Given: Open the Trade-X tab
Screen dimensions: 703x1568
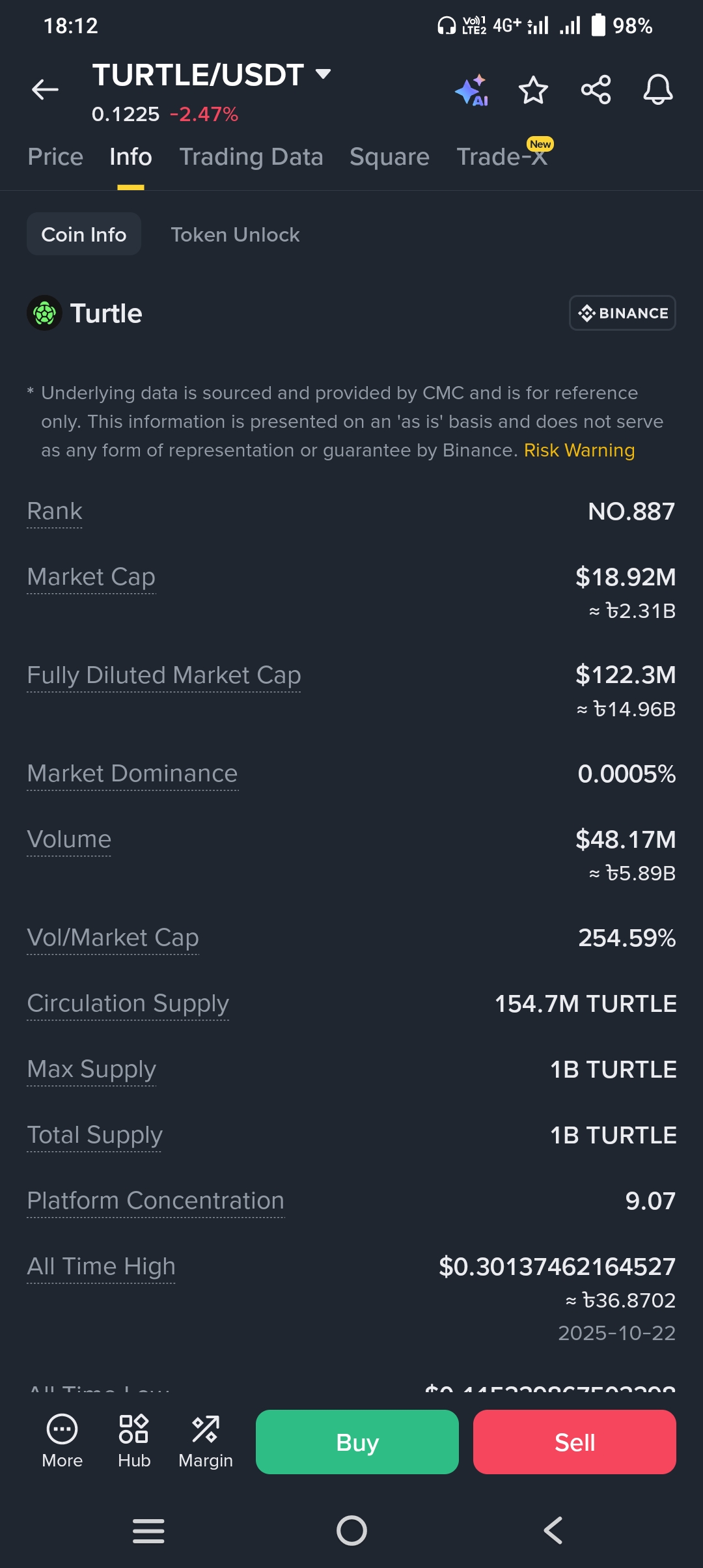Looking at the screenshot, I should pos(502,157).
